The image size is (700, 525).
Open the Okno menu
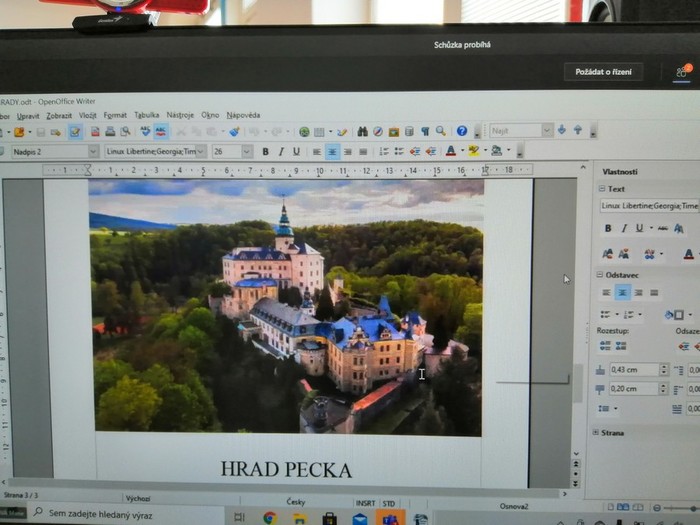(210, 115)
